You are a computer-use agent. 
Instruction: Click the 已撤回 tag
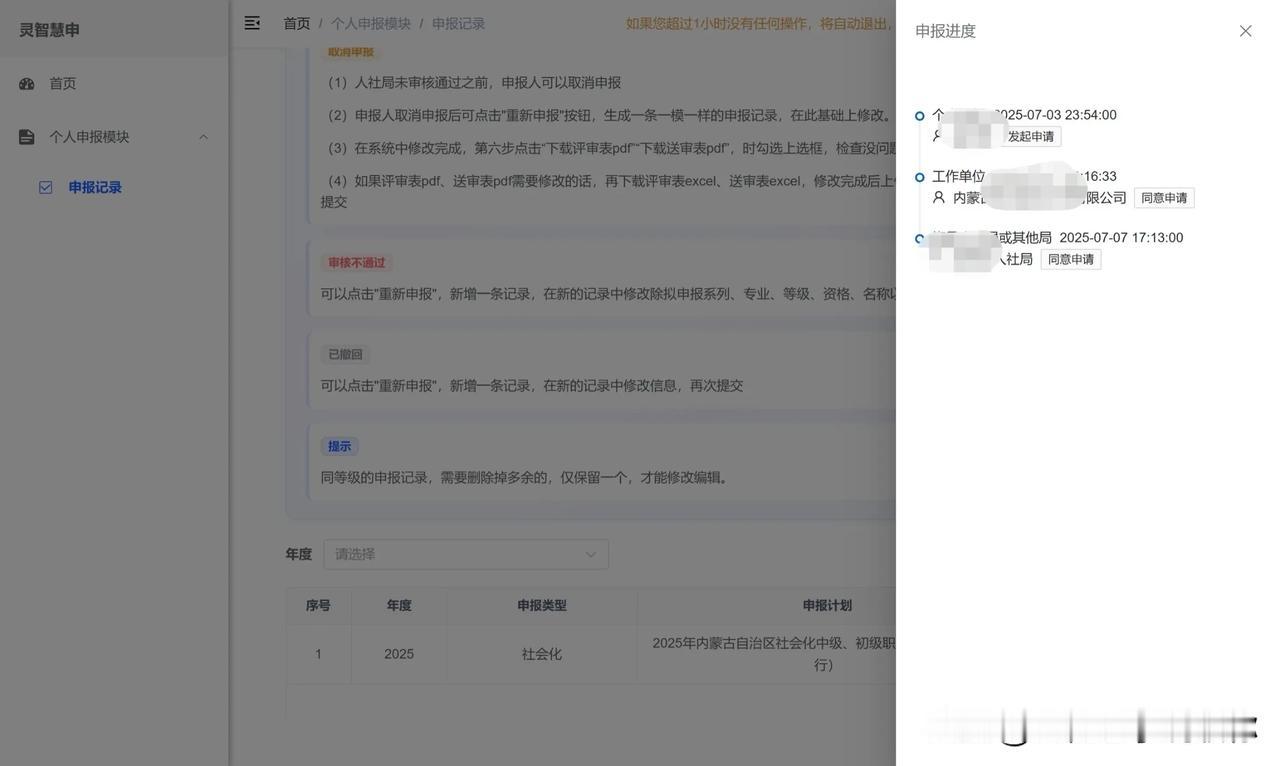[x=346, y=355]
